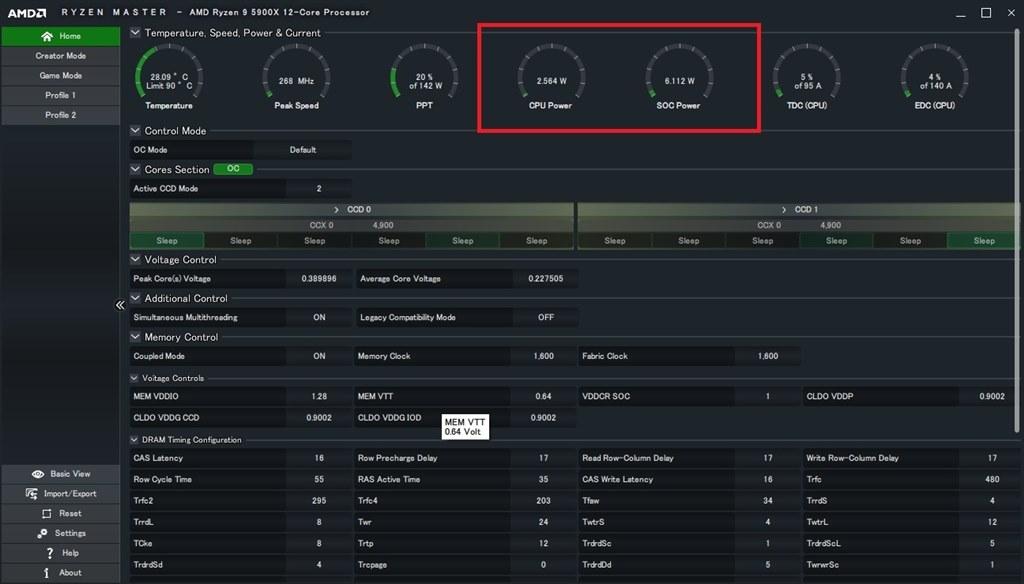Click the AMD logo in title bar
1024x584 pixels.
(27, 12)
